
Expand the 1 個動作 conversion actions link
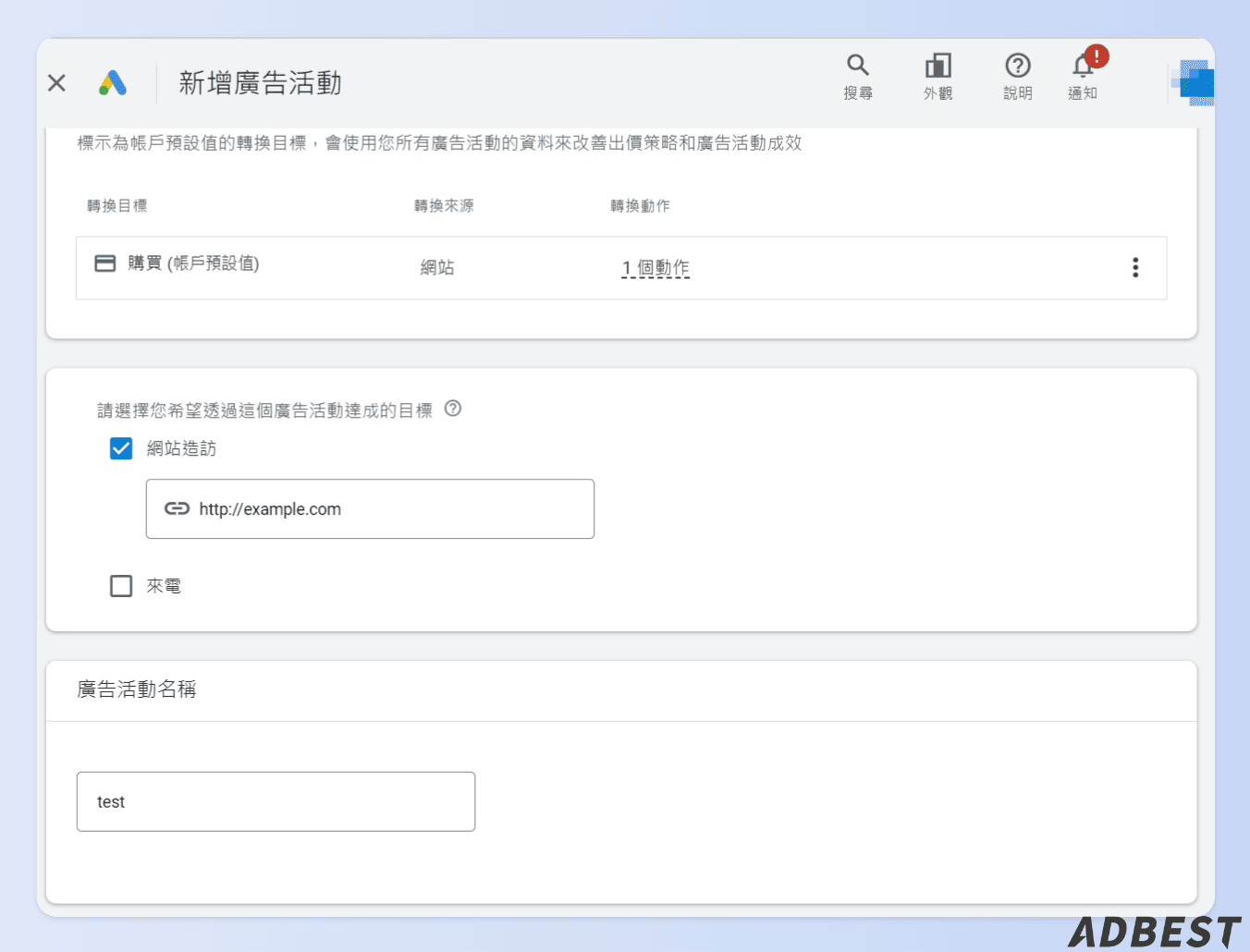[x=655, y=267]
